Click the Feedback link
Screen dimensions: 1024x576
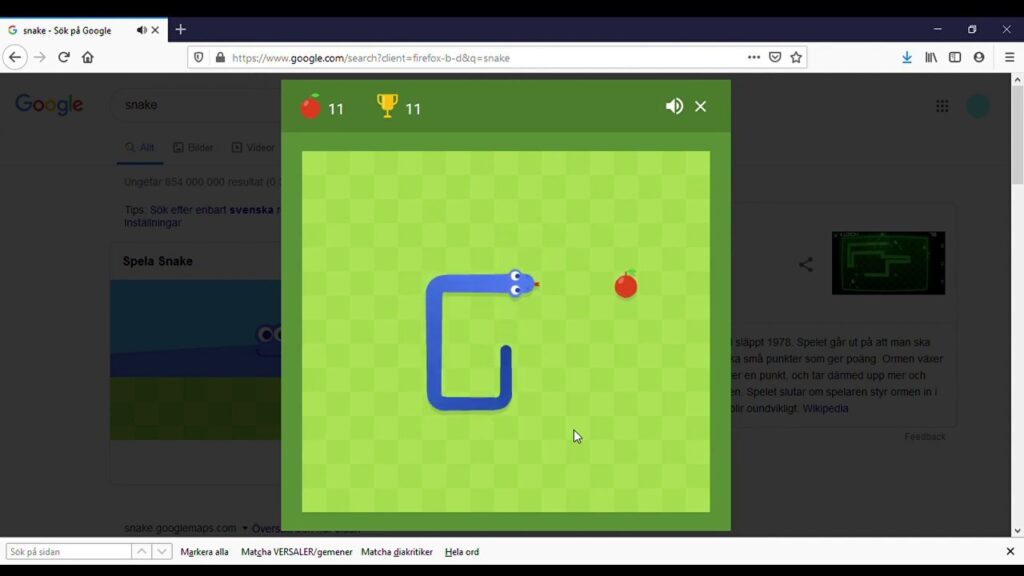click(925, 436)
